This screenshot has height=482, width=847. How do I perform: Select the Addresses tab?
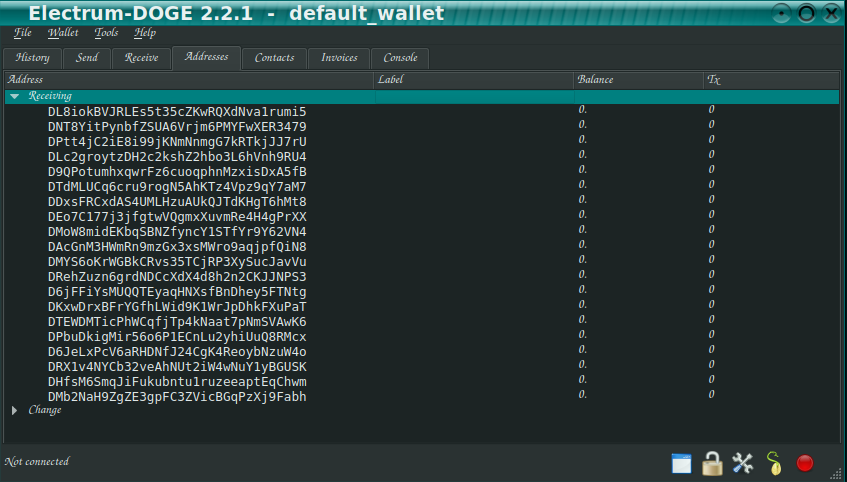[206, 57]
